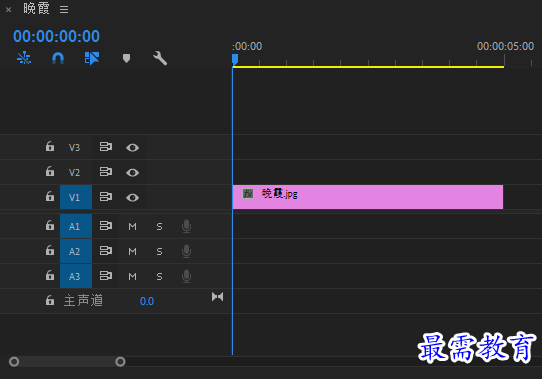Enable voice-over record on A2
The width and height of the screenshot is (542, 379).
[186, 251]
